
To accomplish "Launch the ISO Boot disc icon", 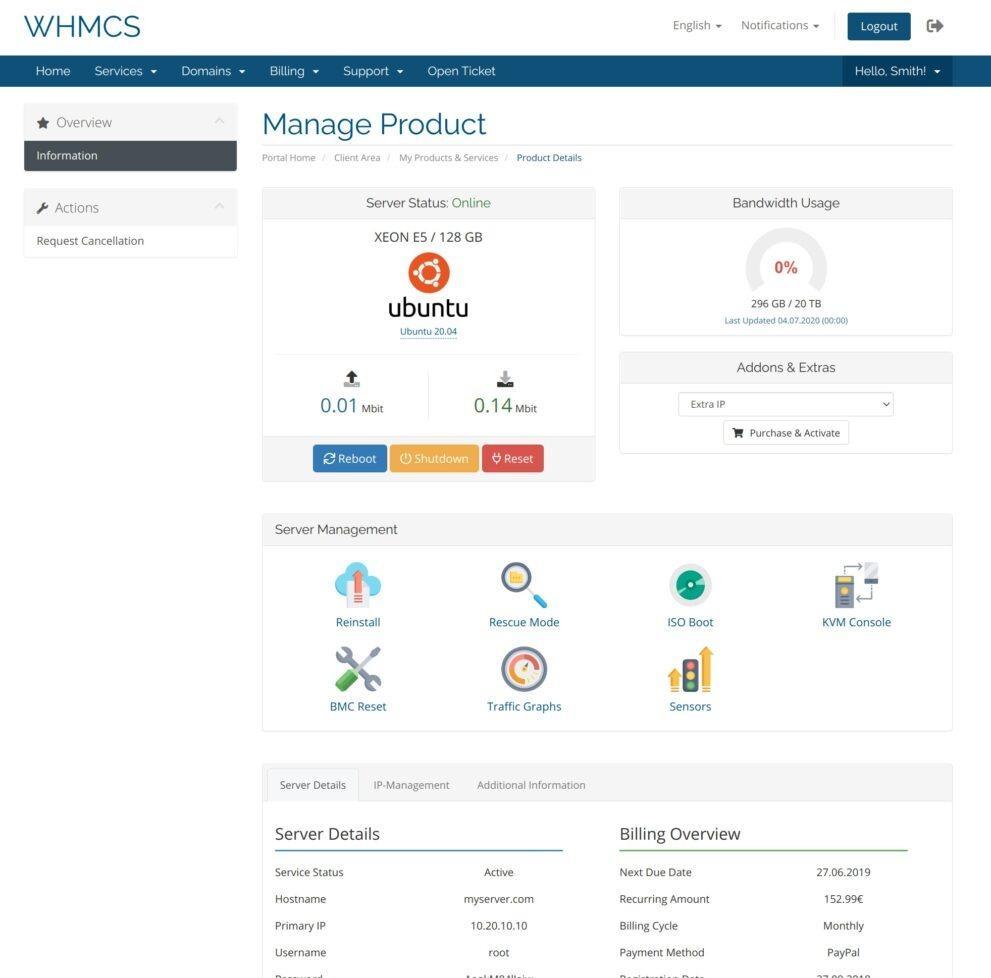I will (x=690, y=585).
